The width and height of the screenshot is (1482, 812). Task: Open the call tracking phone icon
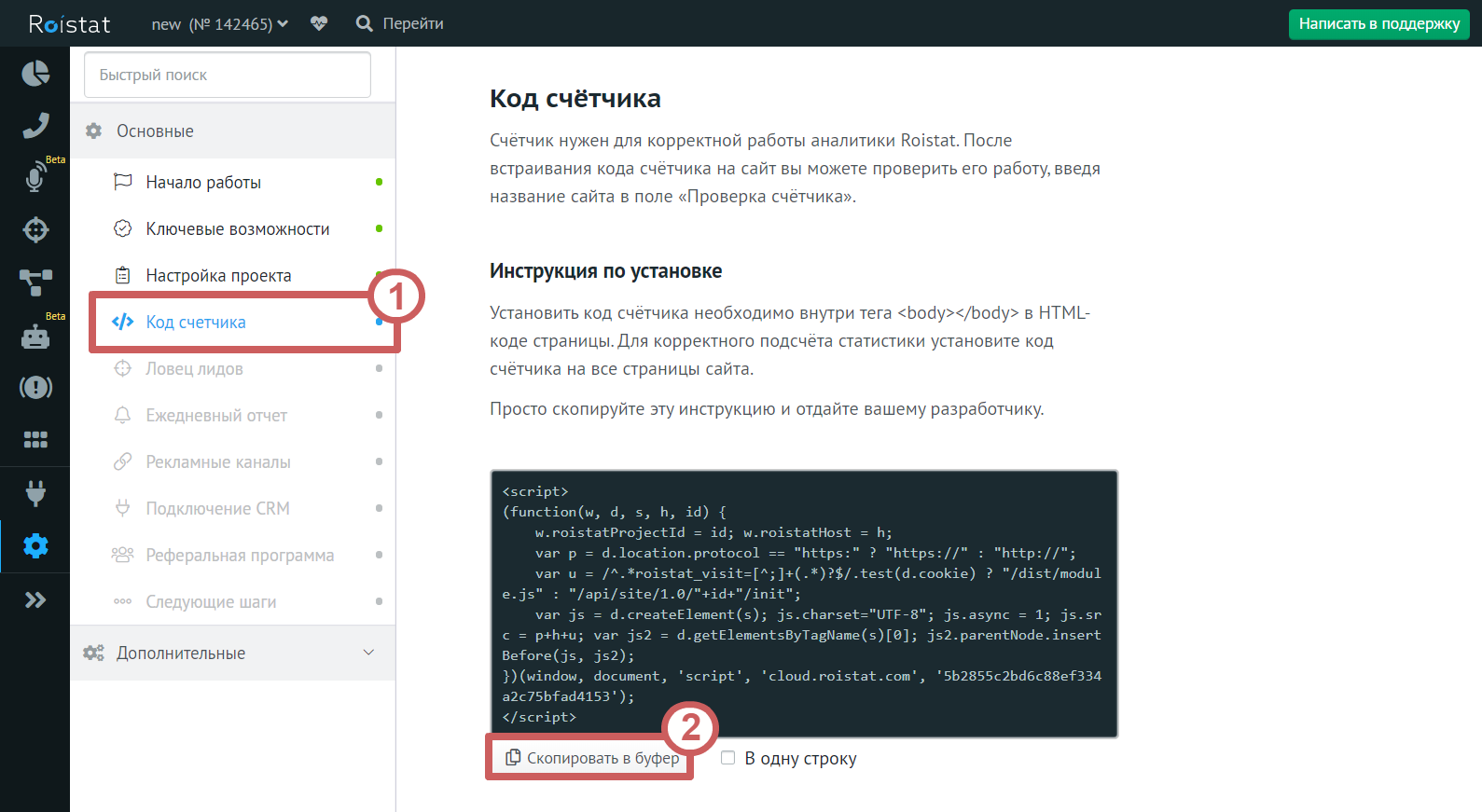pyautogui.click(x=35, y=125)
